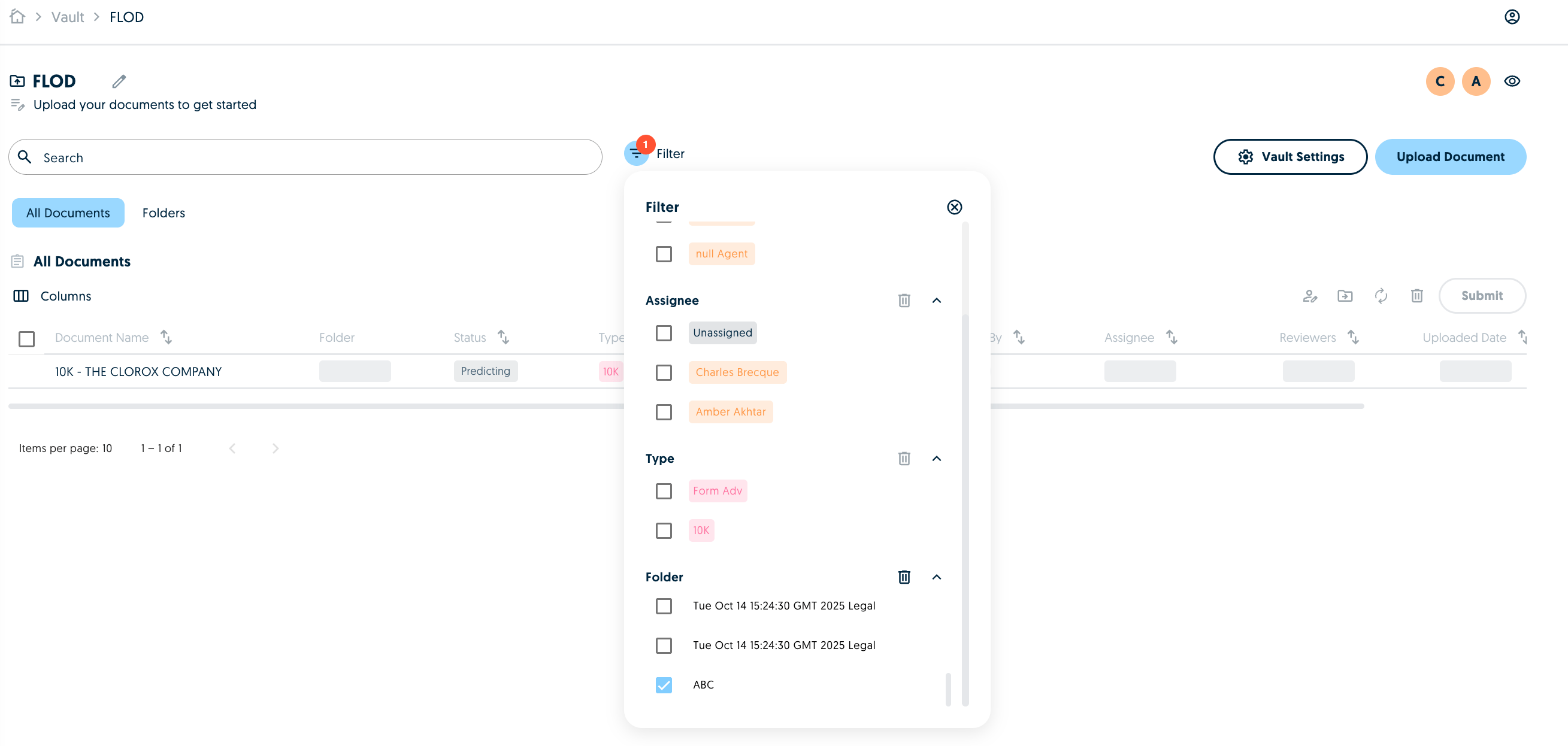Sort by Status column arrows
This screenshot has width=1568, height=746.
tap(503, 337)
